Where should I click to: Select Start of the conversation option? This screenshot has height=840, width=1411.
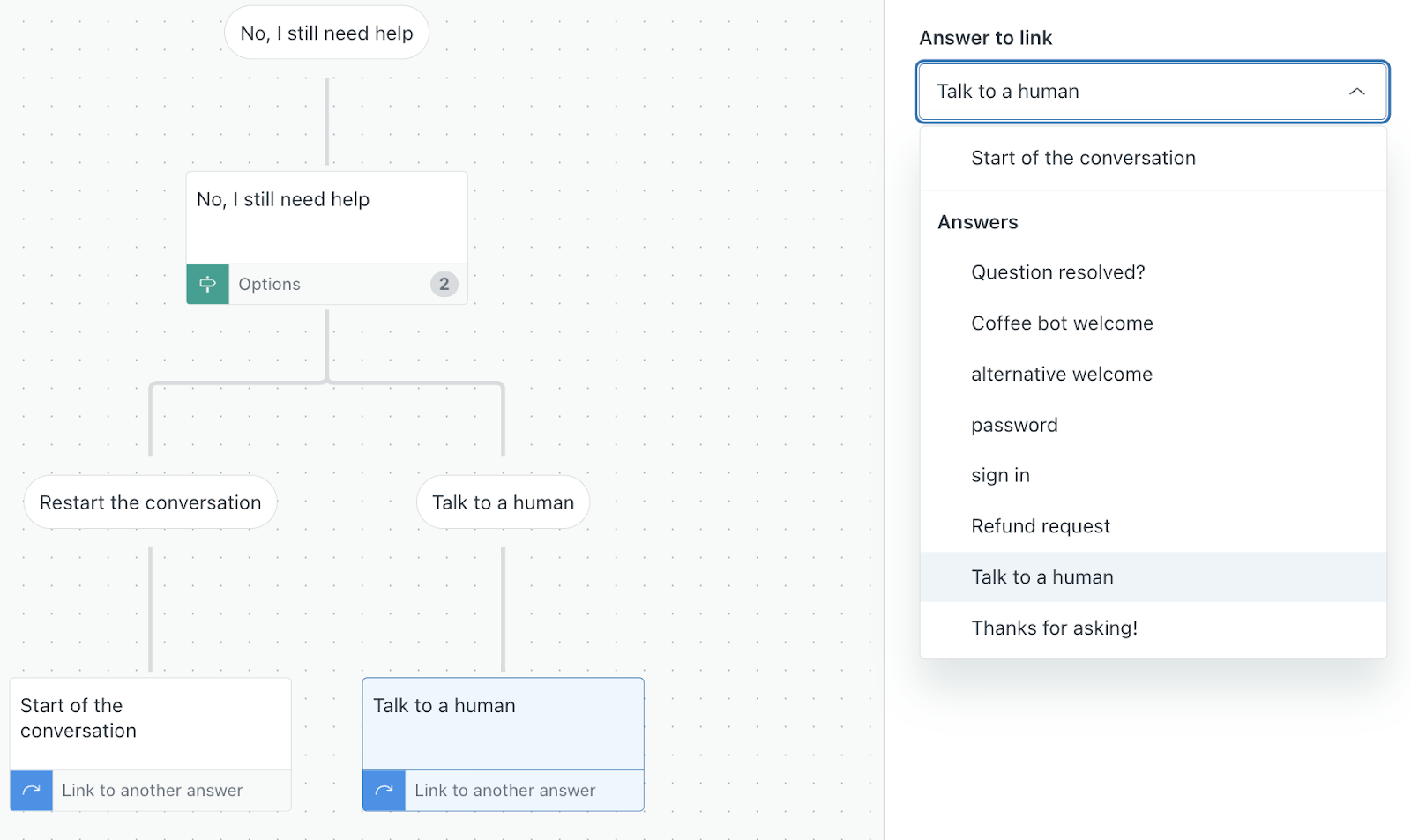pos(1083,158)
